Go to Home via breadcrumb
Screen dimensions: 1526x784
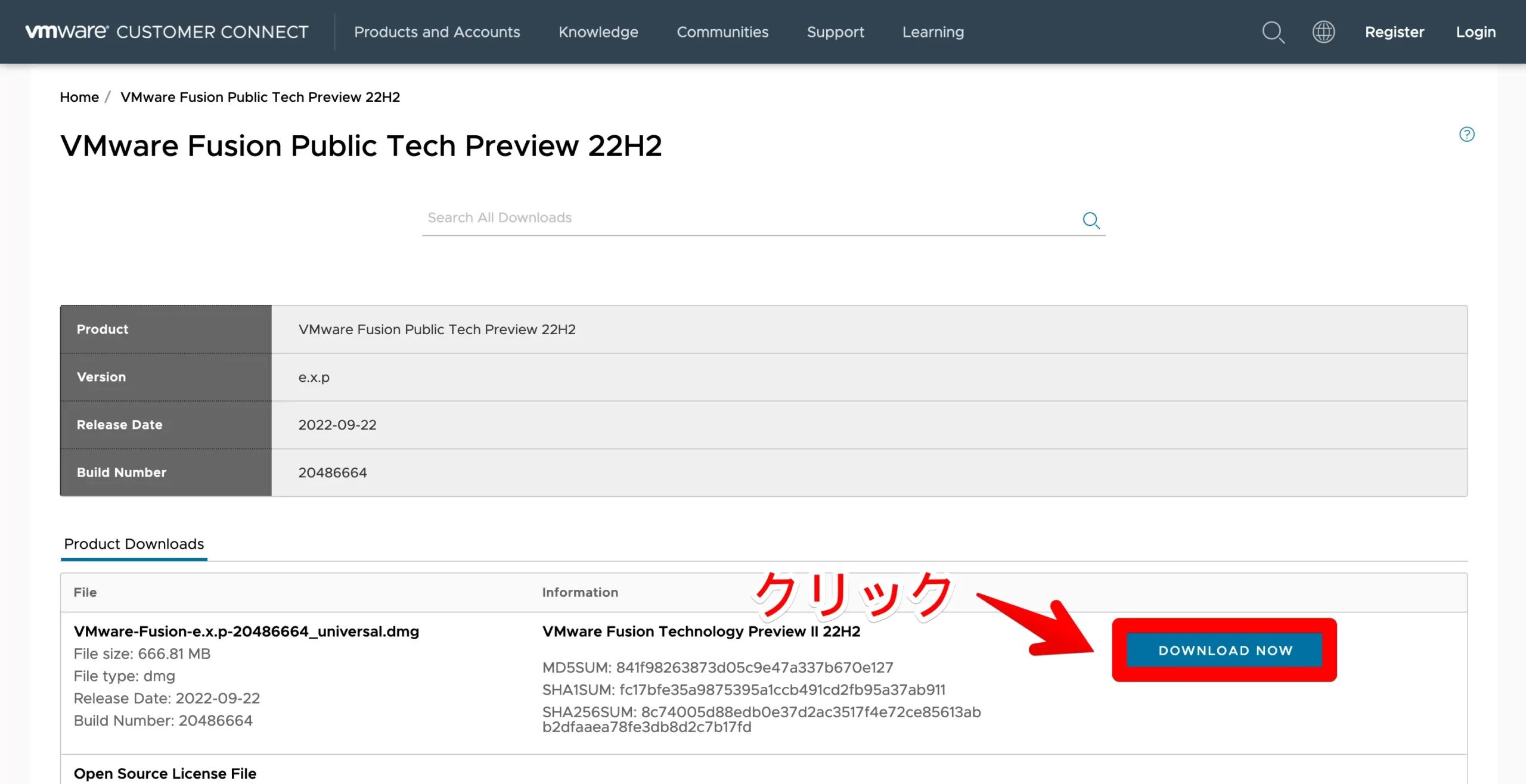point(79,97)
